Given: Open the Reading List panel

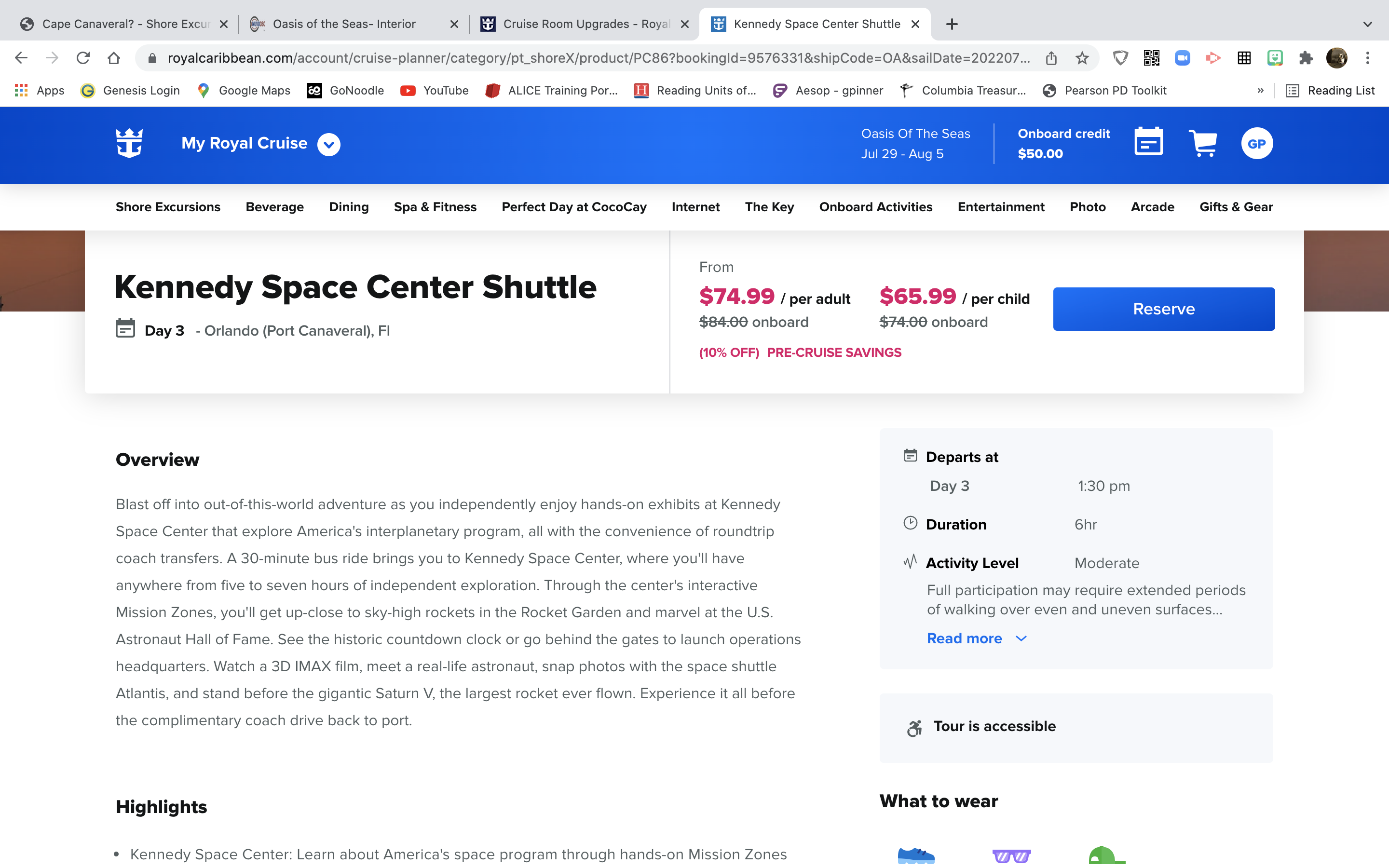Looking at the screenshot, I should click(1330, 91).
